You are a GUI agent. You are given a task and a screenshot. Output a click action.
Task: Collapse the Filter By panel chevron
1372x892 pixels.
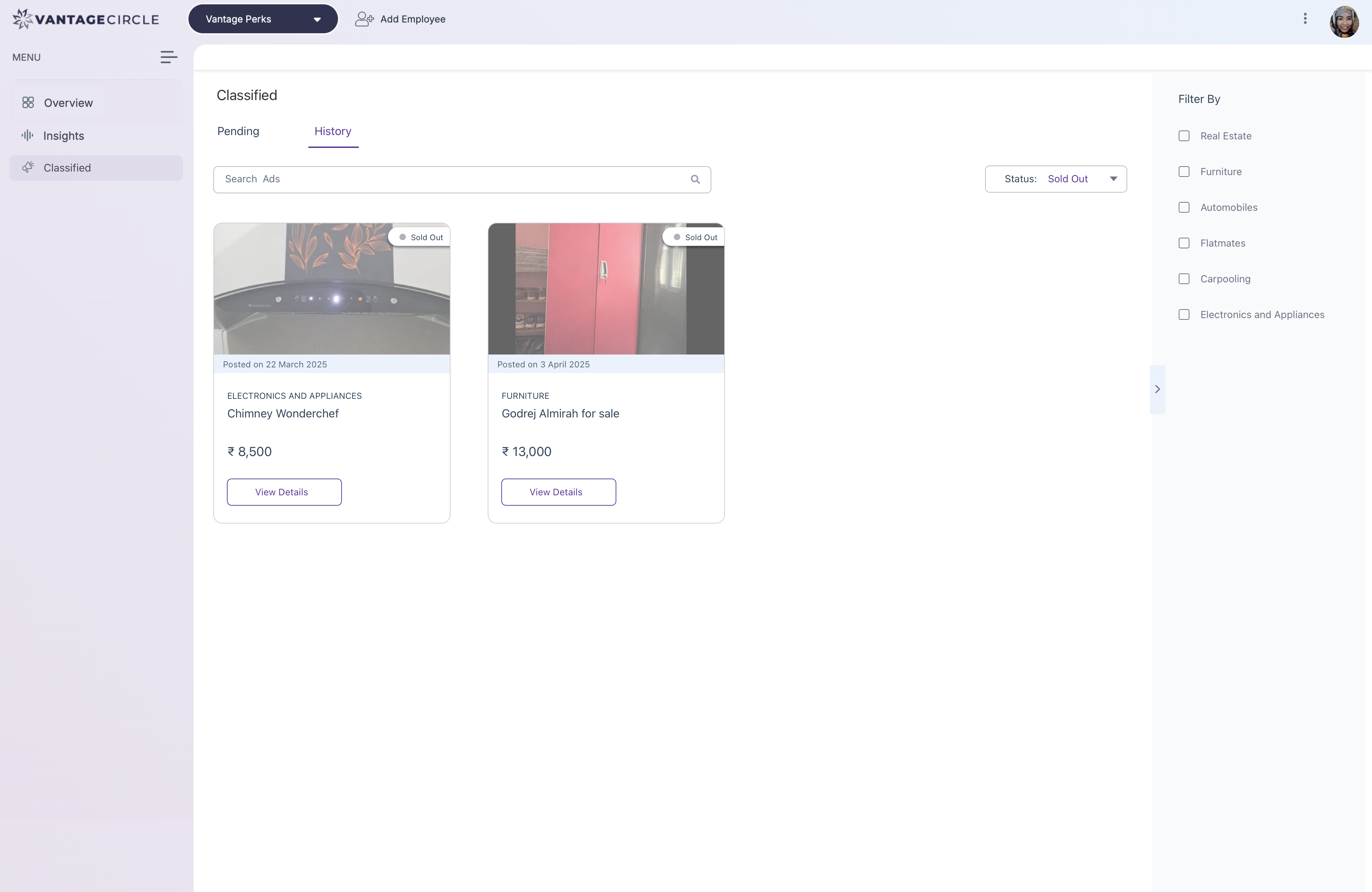[1157, 389]
